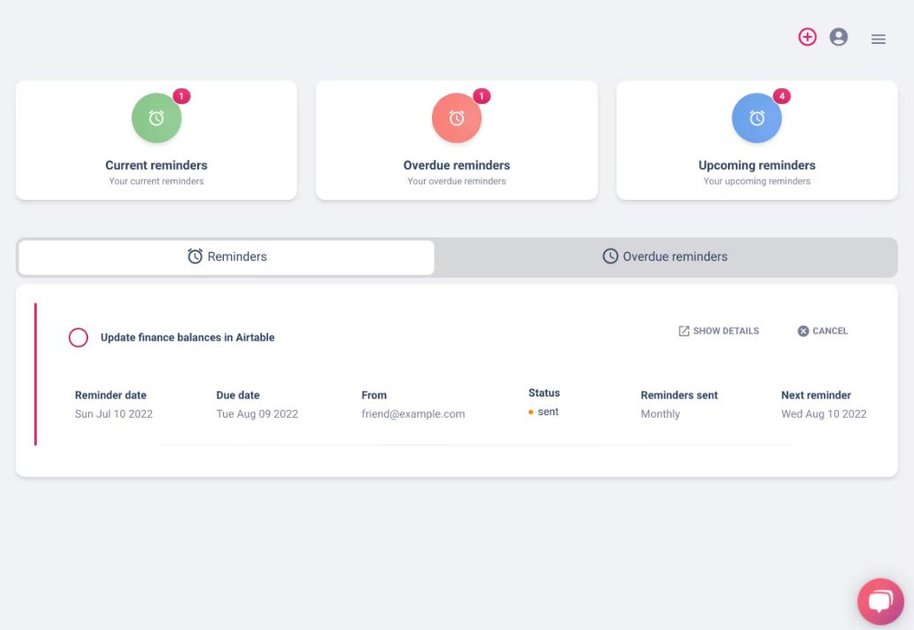Image resolution: width=914 pixels, height=630 pixels.
Task: Switch to the Overdue reminders tab
Action: [x=664, y=256]
